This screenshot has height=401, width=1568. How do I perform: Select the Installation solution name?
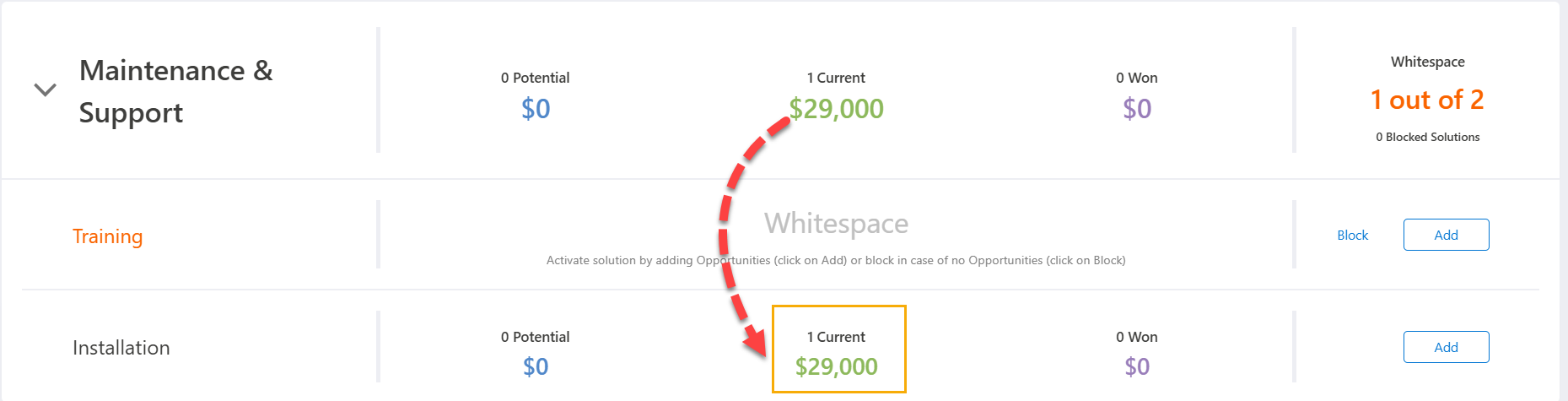click(121, 348)
